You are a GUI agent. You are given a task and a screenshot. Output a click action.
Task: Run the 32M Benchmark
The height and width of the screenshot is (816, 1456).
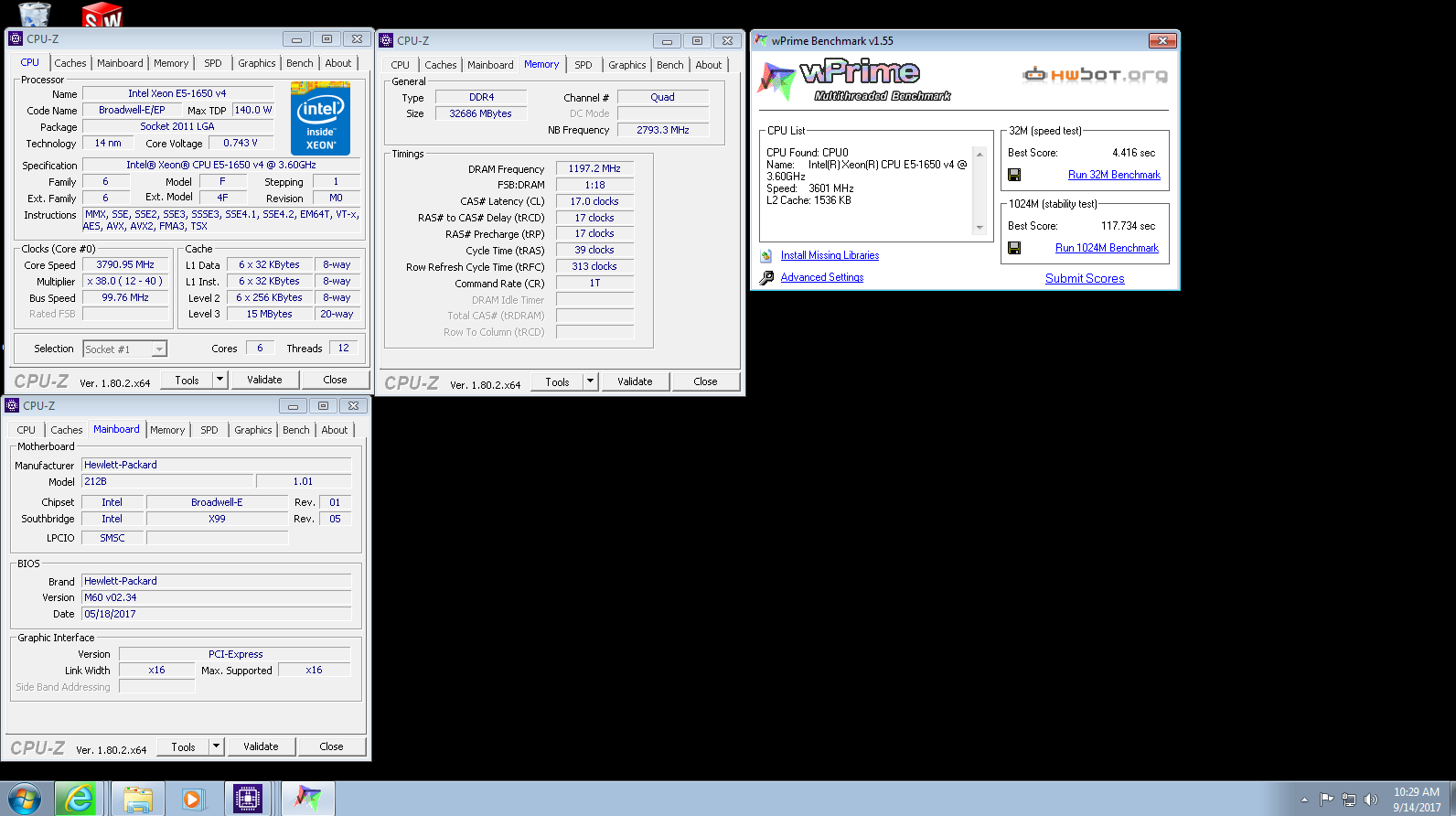click(x=1114, y=175)
